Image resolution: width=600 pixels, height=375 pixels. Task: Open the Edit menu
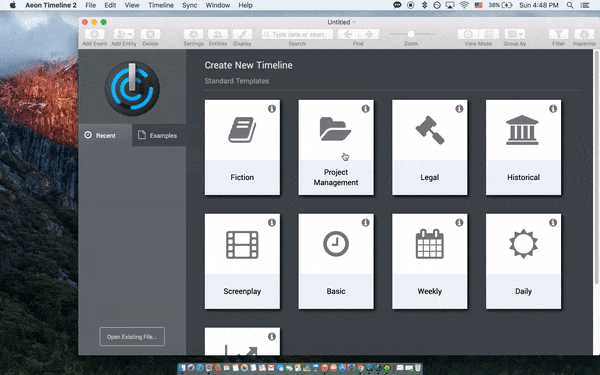pos(110,5)
